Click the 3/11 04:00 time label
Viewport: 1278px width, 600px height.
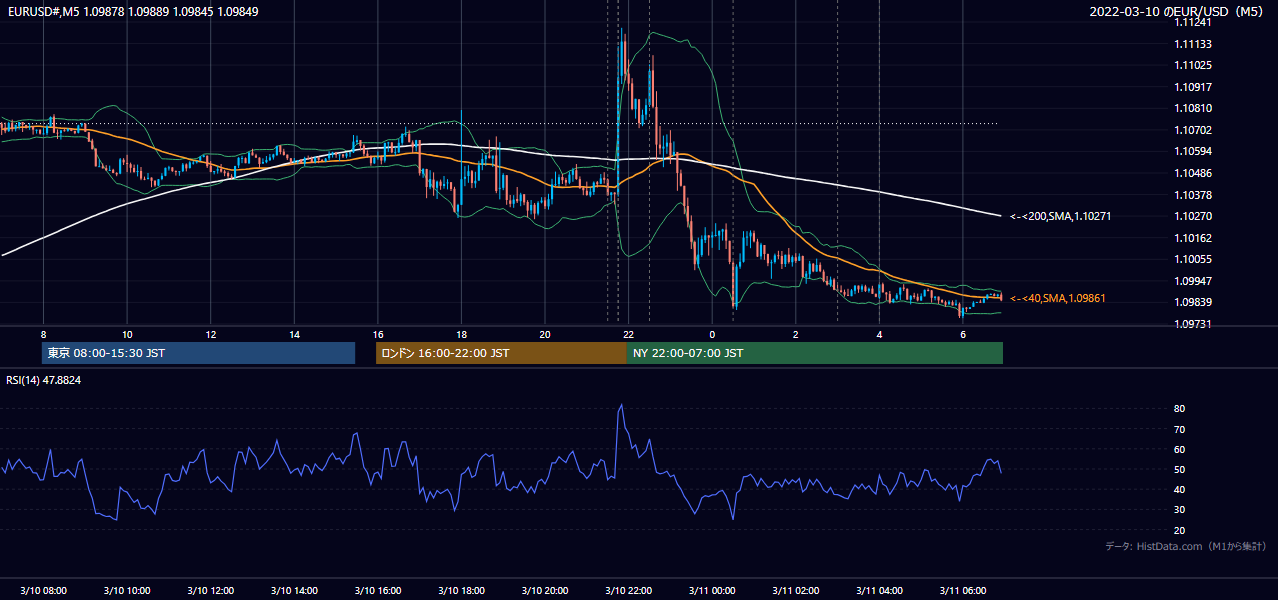click(879, 590)
